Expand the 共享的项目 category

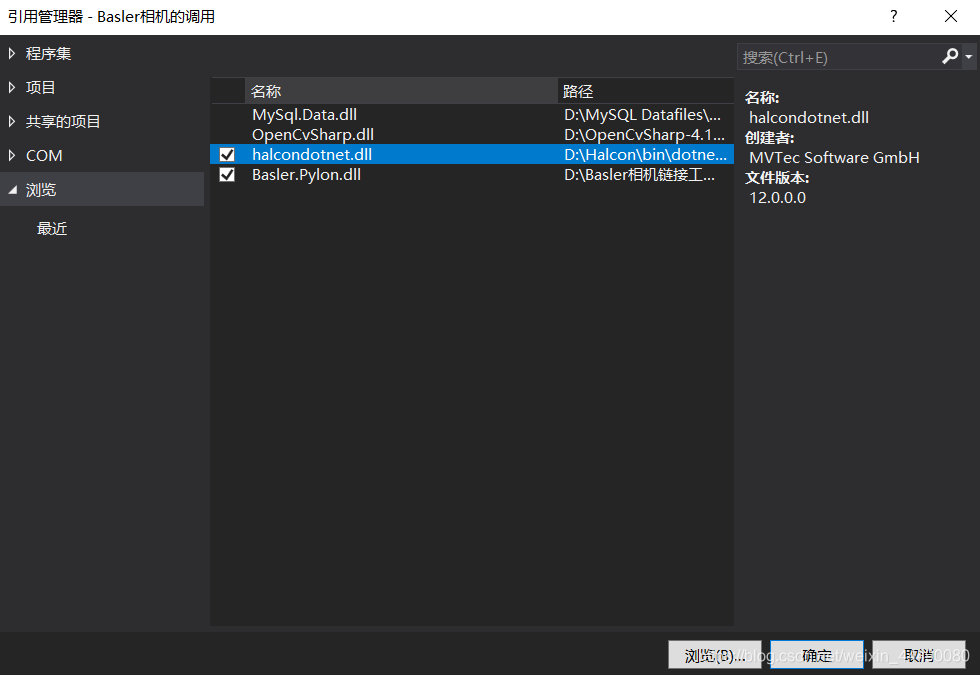click(x=14, y=121)
